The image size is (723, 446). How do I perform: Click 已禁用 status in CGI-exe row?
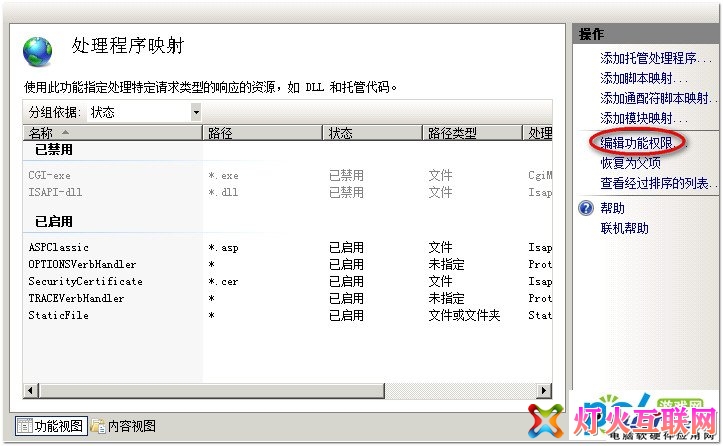pyautogui.click(x=346, y=175)
